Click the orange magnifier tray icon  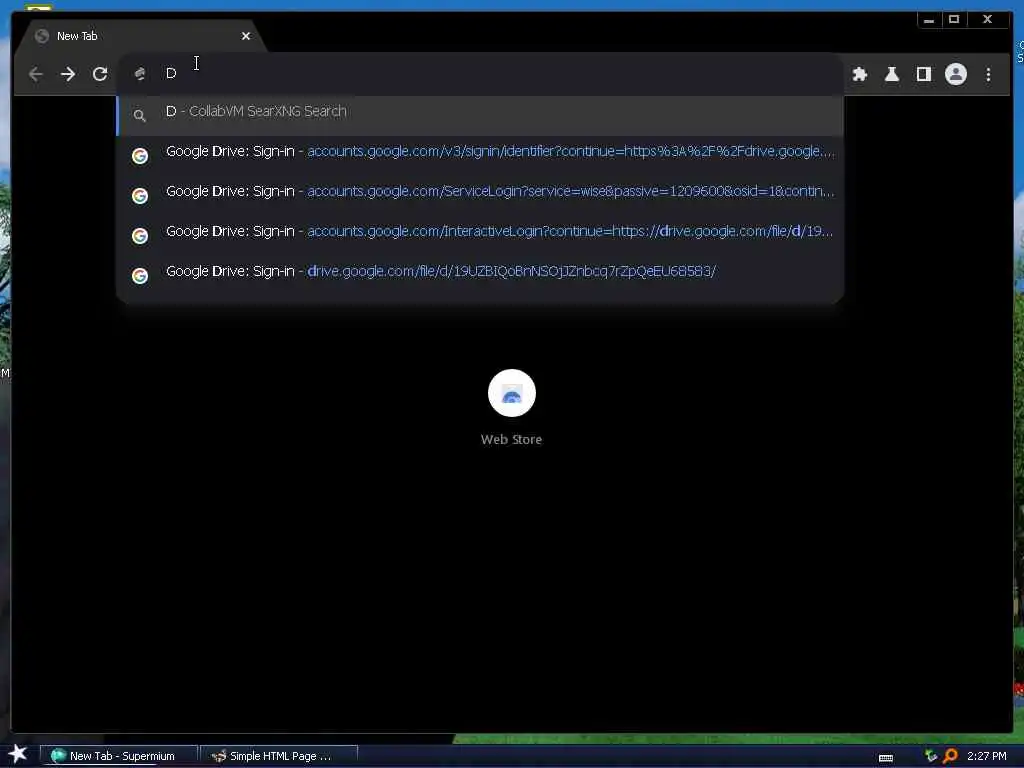coord(950,756)
